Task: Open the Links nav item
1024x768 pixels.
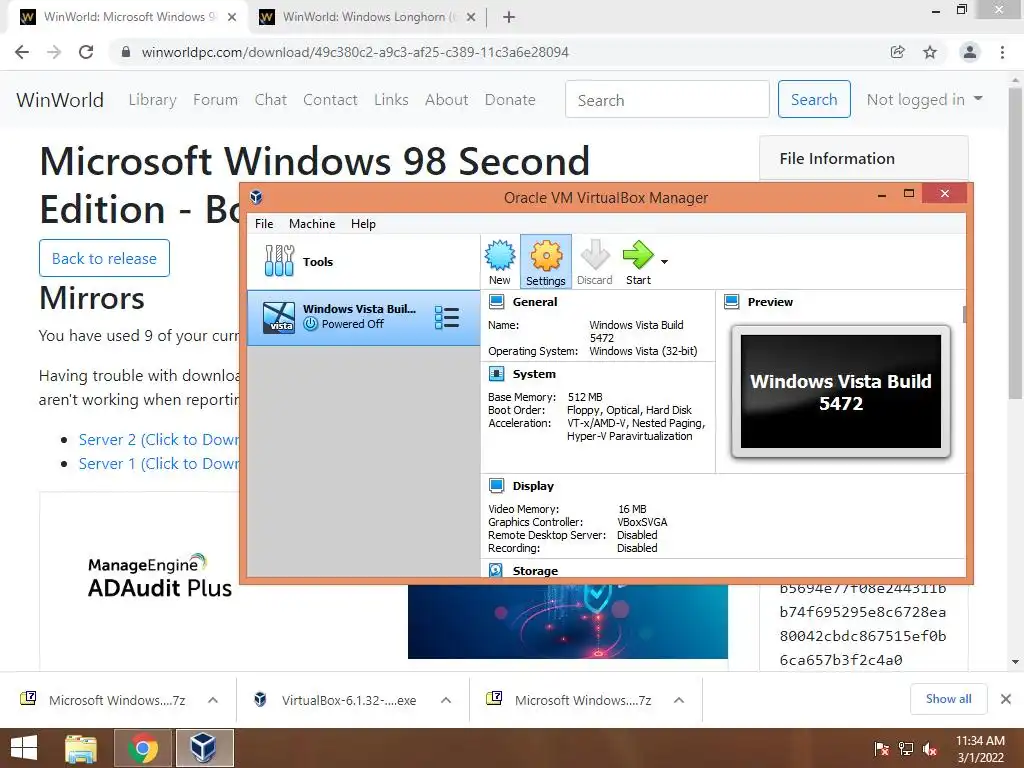Action: click(x=391, y=100)
